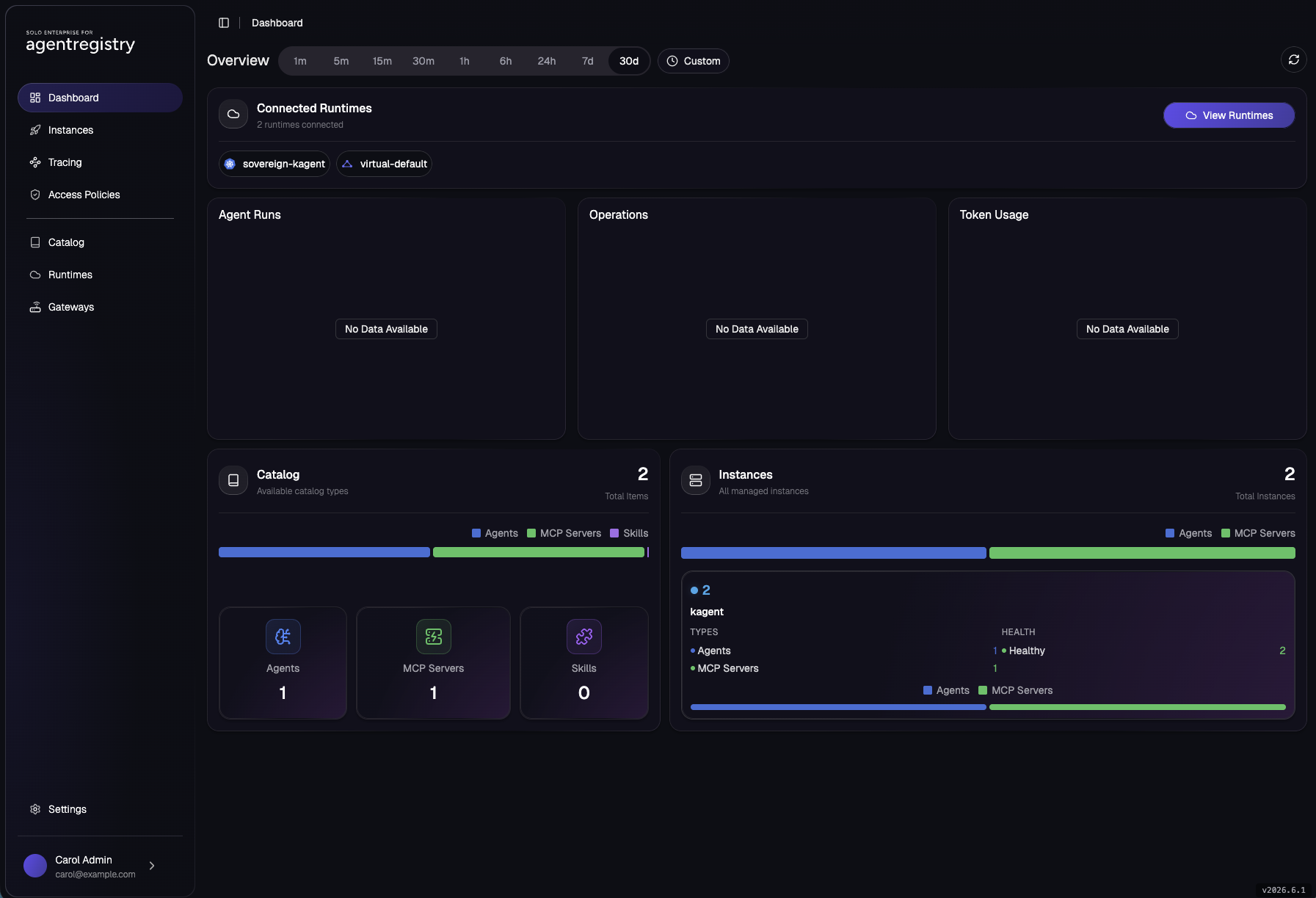Screen dimensions: 1316x898
Task: Open the Tracing page
Action: [x=100, y=162]
